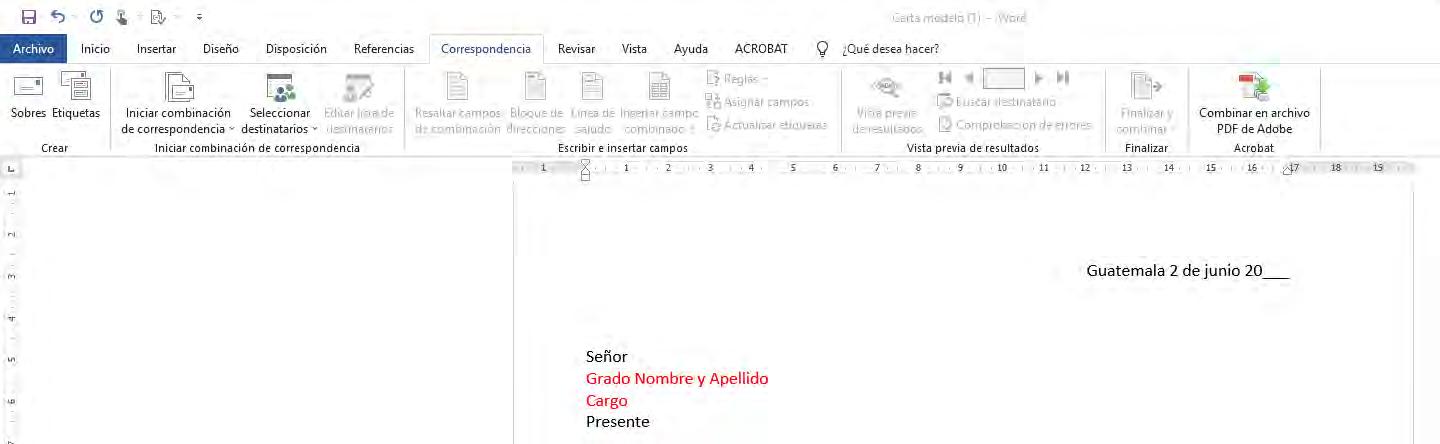The width and height of the screenshot is (1440, 444).
Task: Click the tab stop selector at ruler corner
Action: (x=9, y=171)
